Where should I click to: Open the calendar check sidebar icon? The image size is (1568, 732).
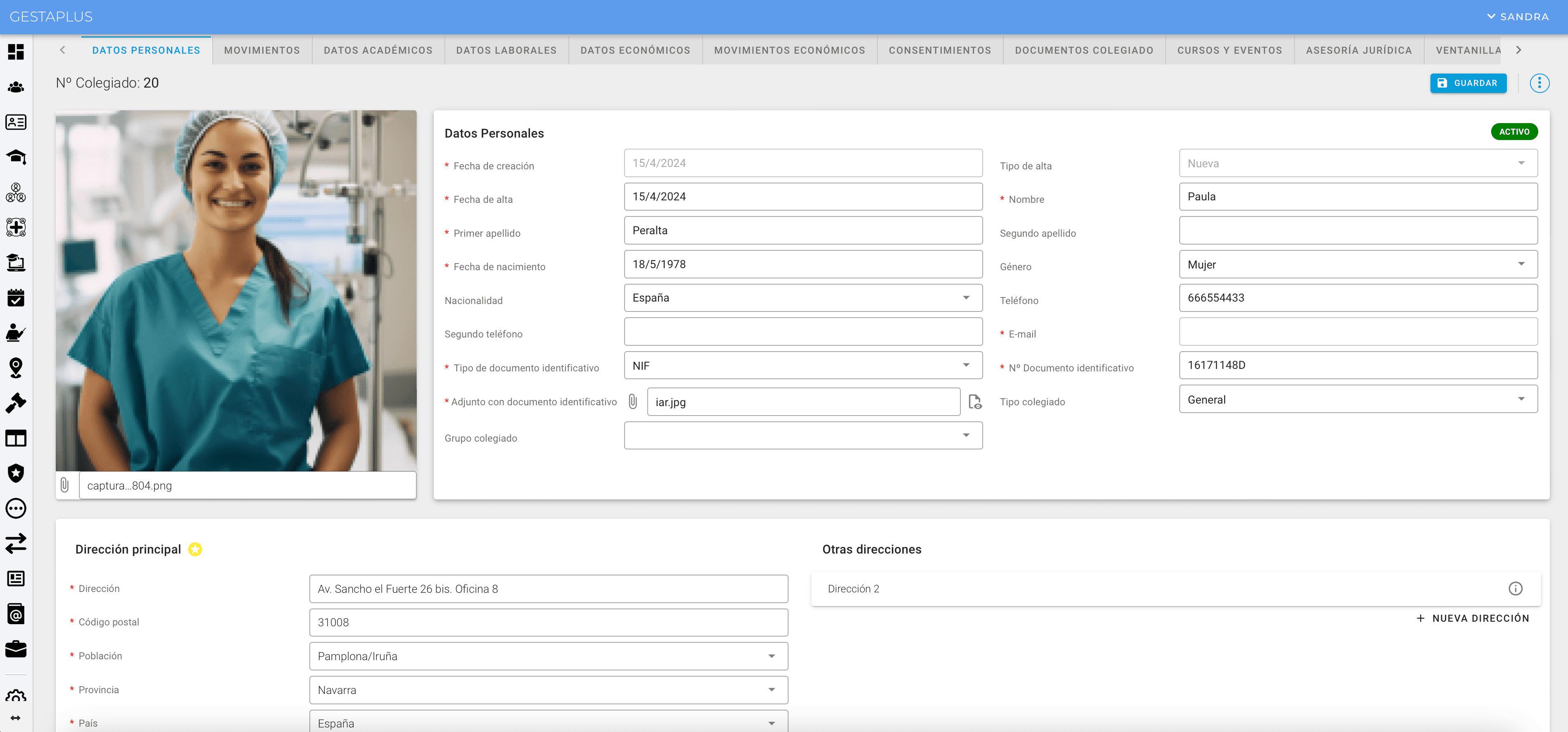click(x=16, y=298)
